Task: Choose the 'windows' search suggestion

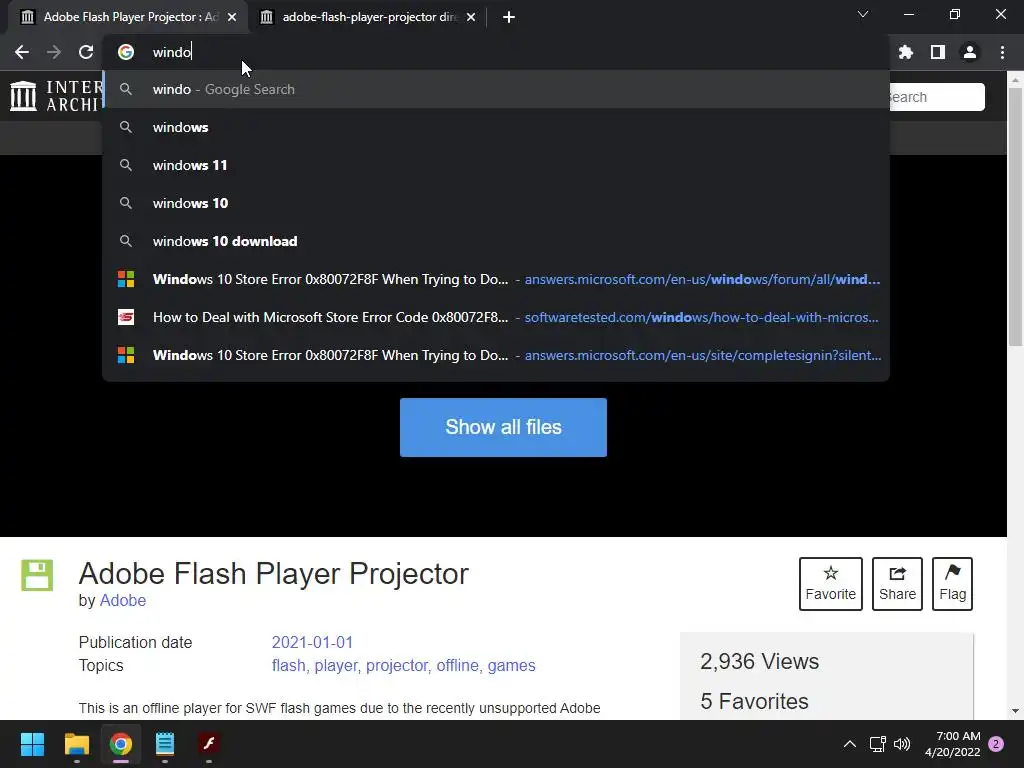Action: click(x=496, y=127)
